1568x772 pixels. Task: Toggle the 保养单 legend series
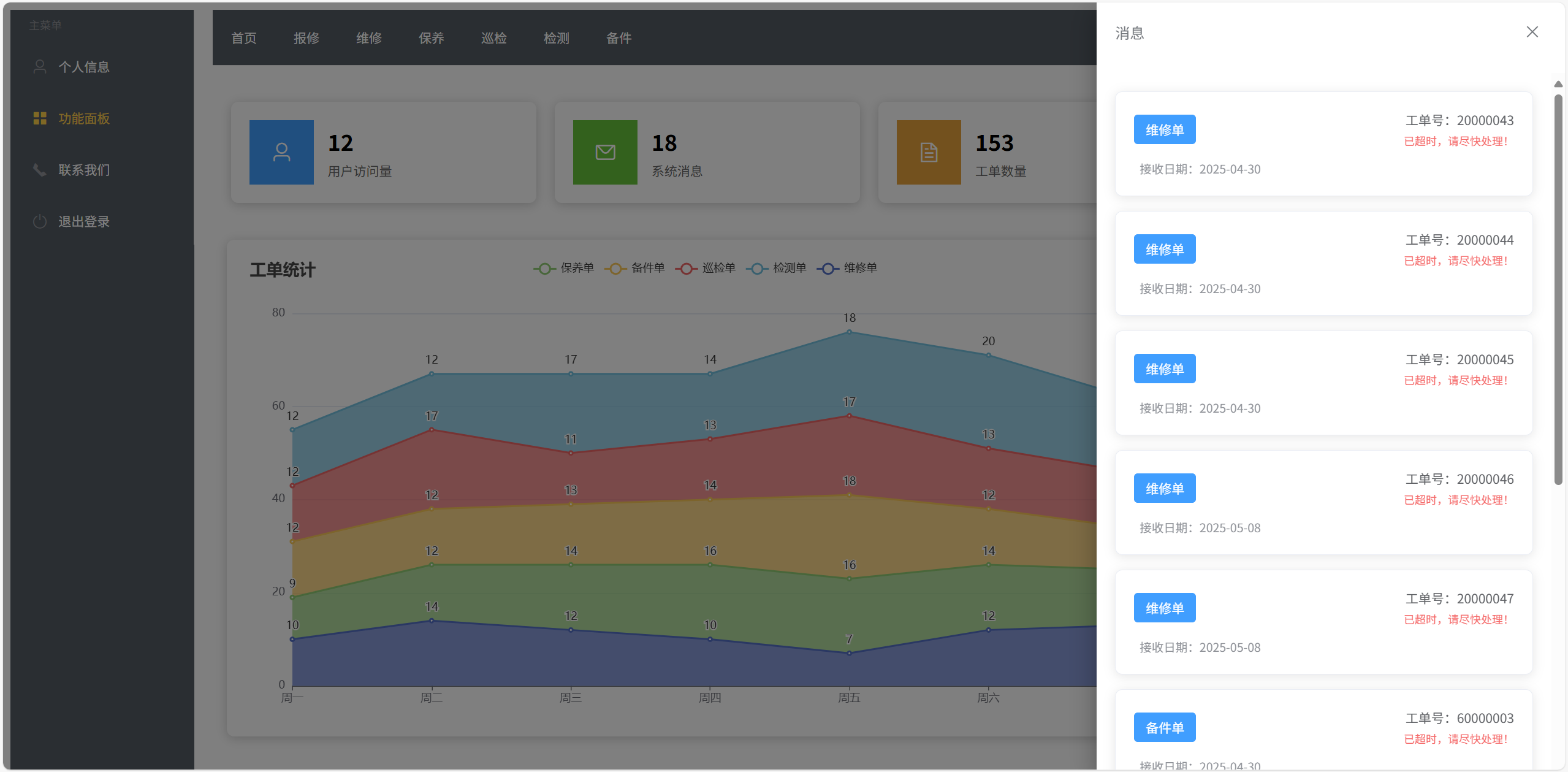pos(564,268)
